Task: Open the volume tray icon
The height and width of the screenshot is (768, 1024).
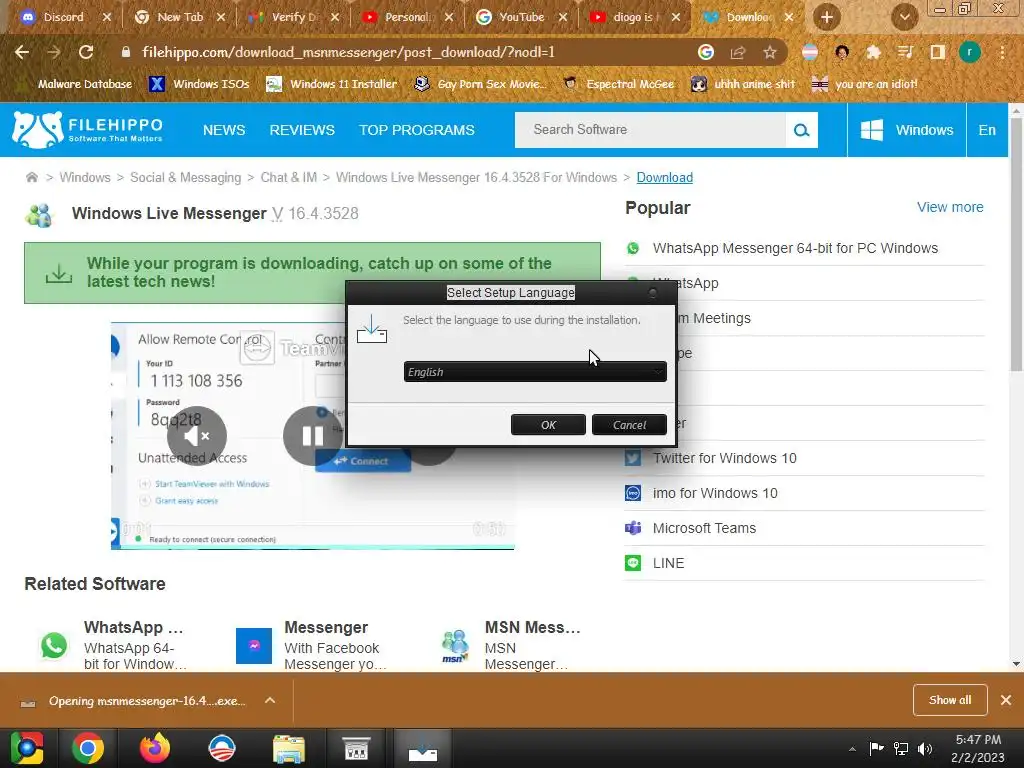Action: coord(925,748)
